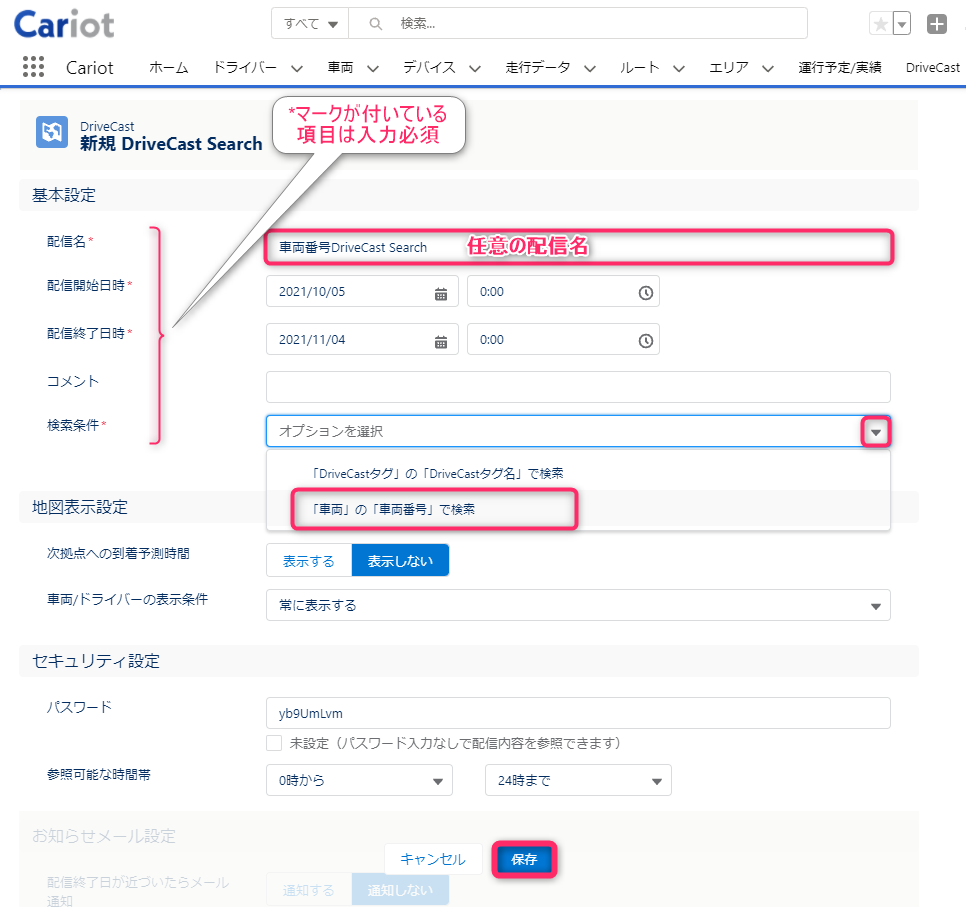Open the 車両 tab
The width and height of the screenshot is (966, 913).
click(x=340, y=67)
